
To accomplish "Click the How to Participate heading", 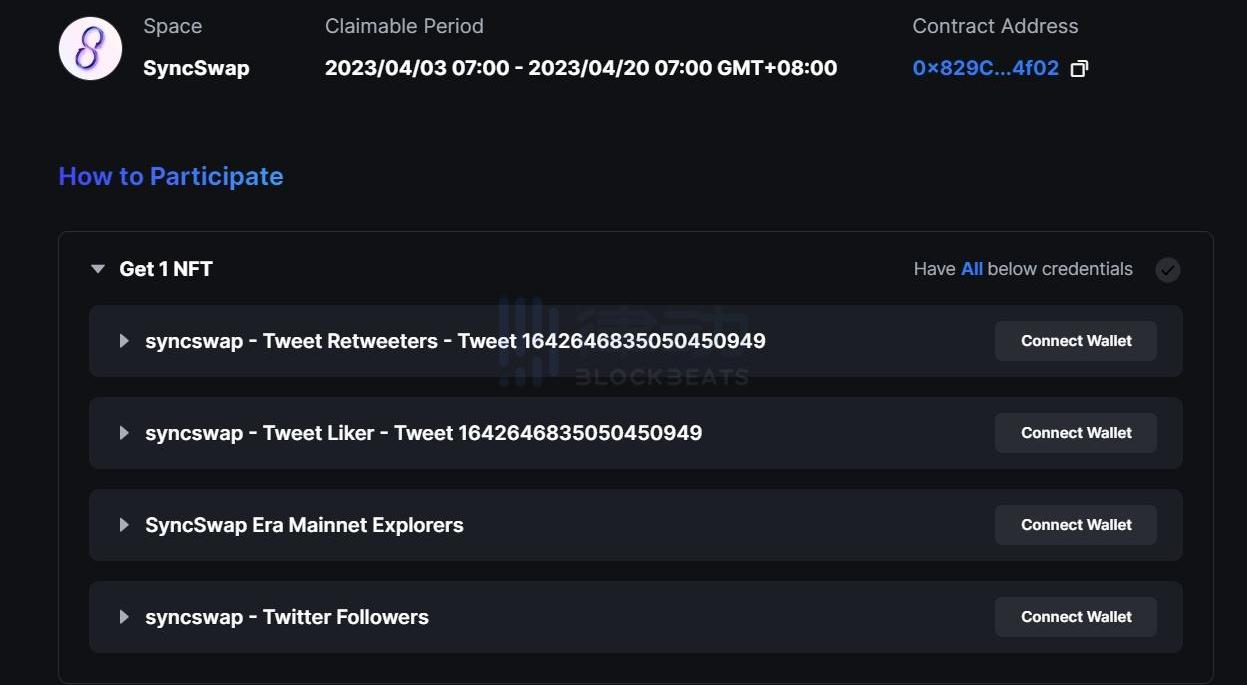I will [x=171, y=176].
